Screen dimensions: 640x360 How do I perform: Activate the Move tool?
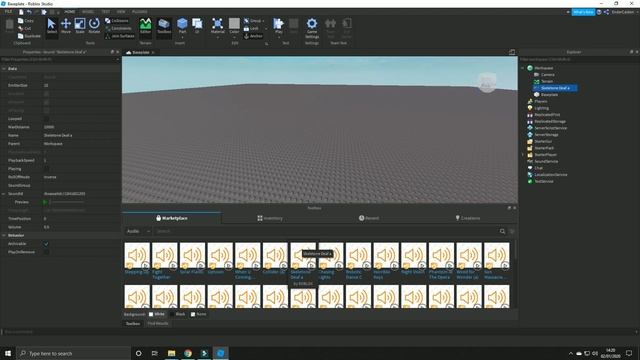coord(66,26)
